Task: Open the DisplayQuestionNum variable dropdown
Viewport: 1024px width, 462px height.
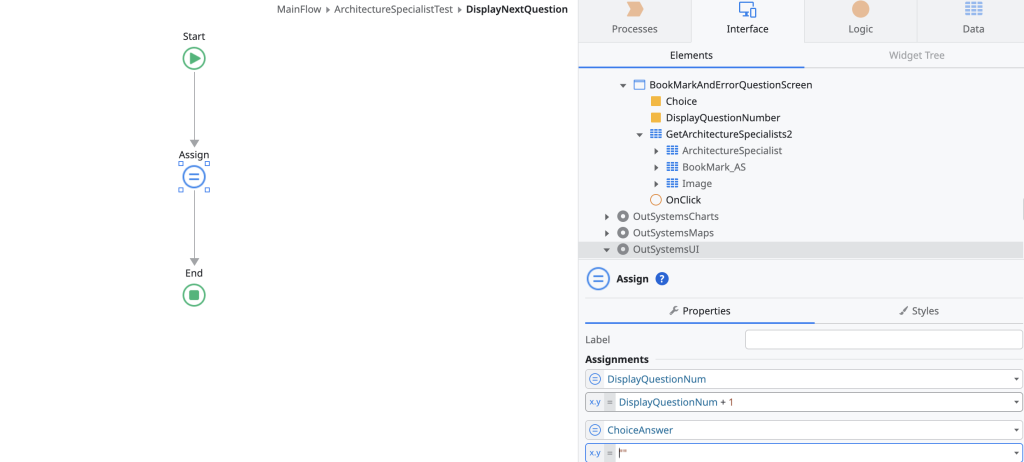Action: pos(1016,379)
